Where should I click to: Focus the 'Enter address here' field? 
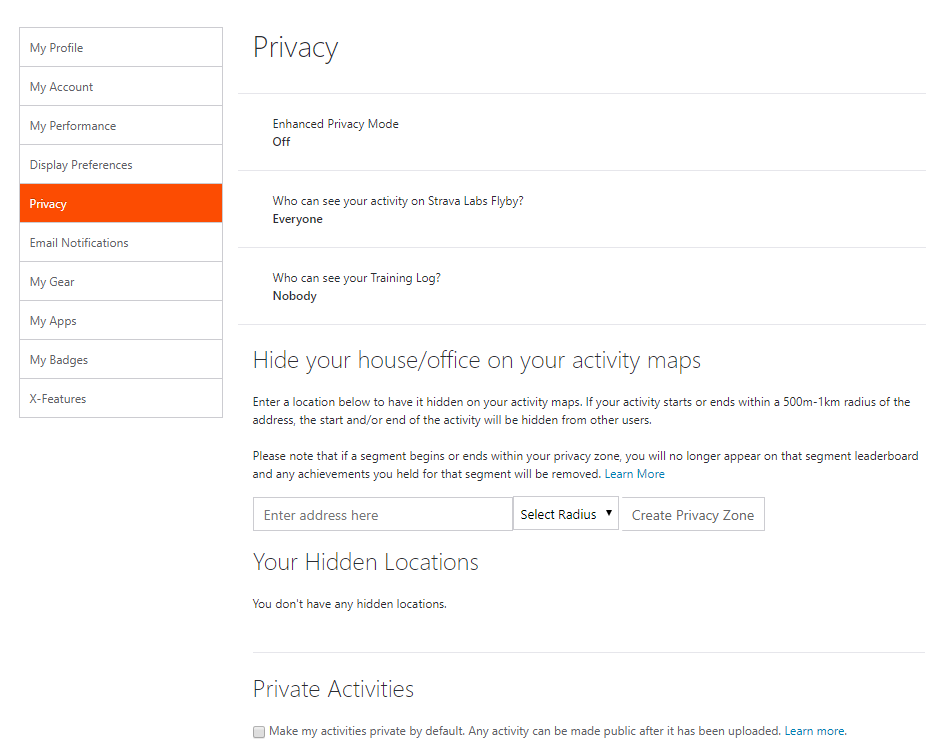coord(383,514)
